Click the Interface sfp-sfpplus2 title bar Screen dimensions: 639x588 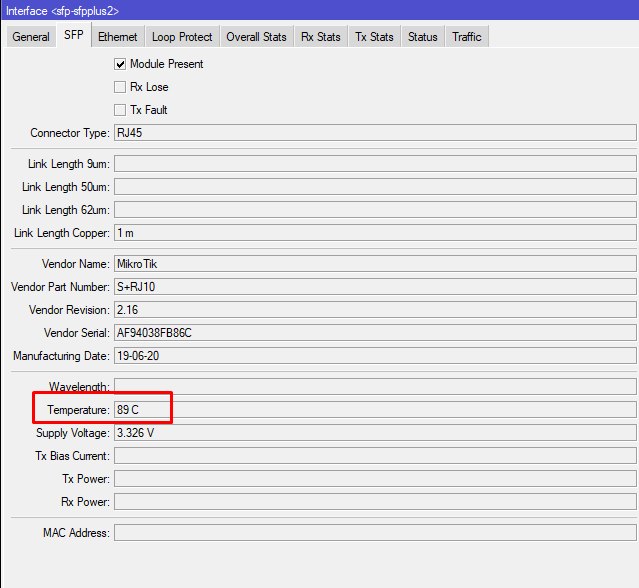click(320, 10)
